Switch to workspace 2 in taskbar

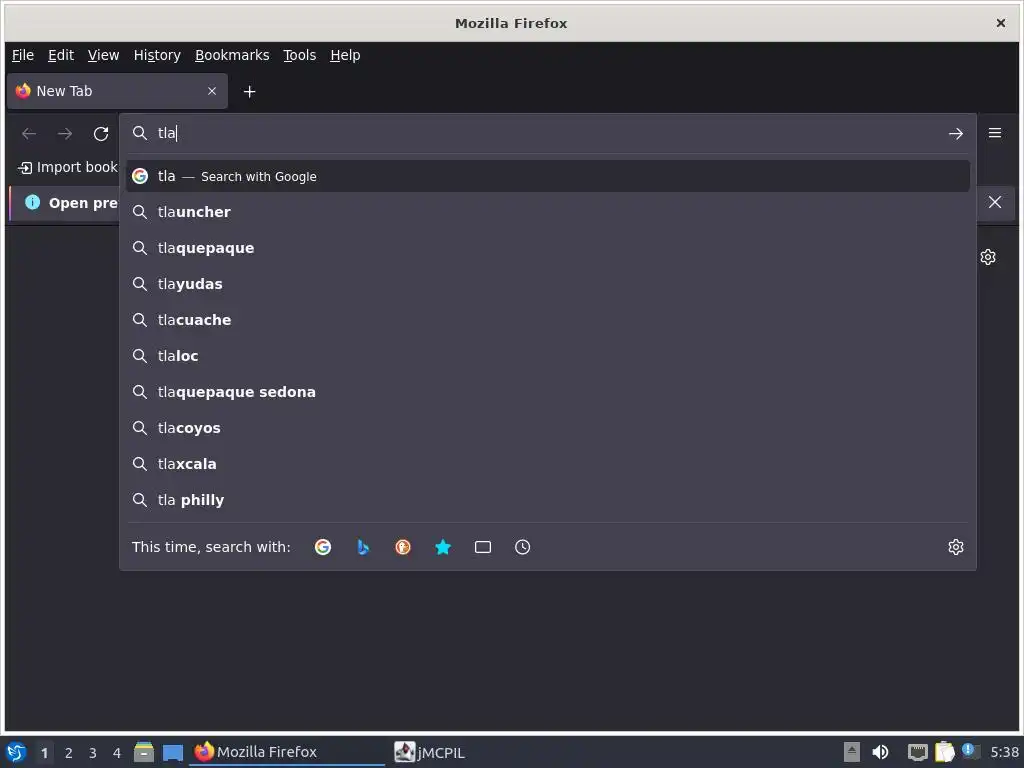tap(69, 753)
